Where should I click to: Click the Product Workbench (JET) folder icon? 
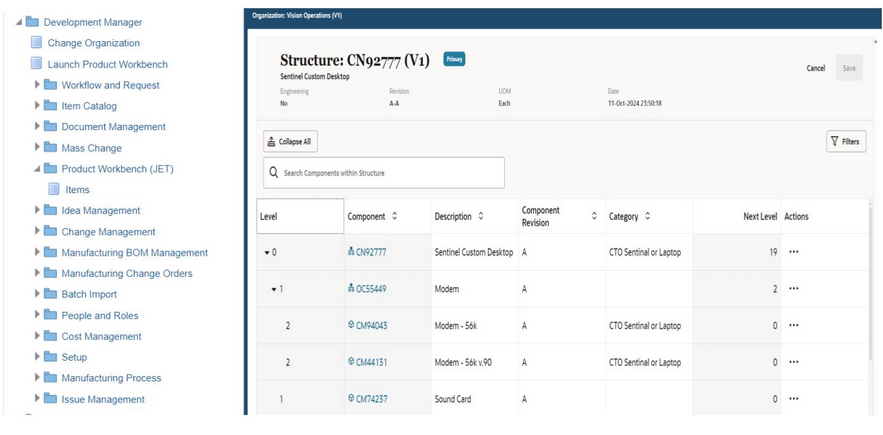(51, 168)
